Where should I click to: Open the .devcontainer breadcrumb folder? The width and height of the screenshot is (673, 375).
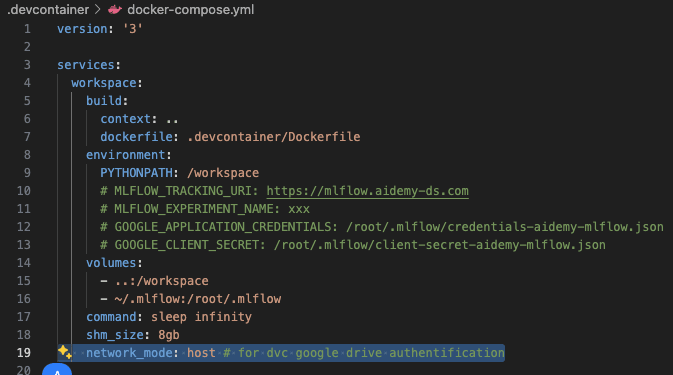pyautogui.click(x=49, y=9)
